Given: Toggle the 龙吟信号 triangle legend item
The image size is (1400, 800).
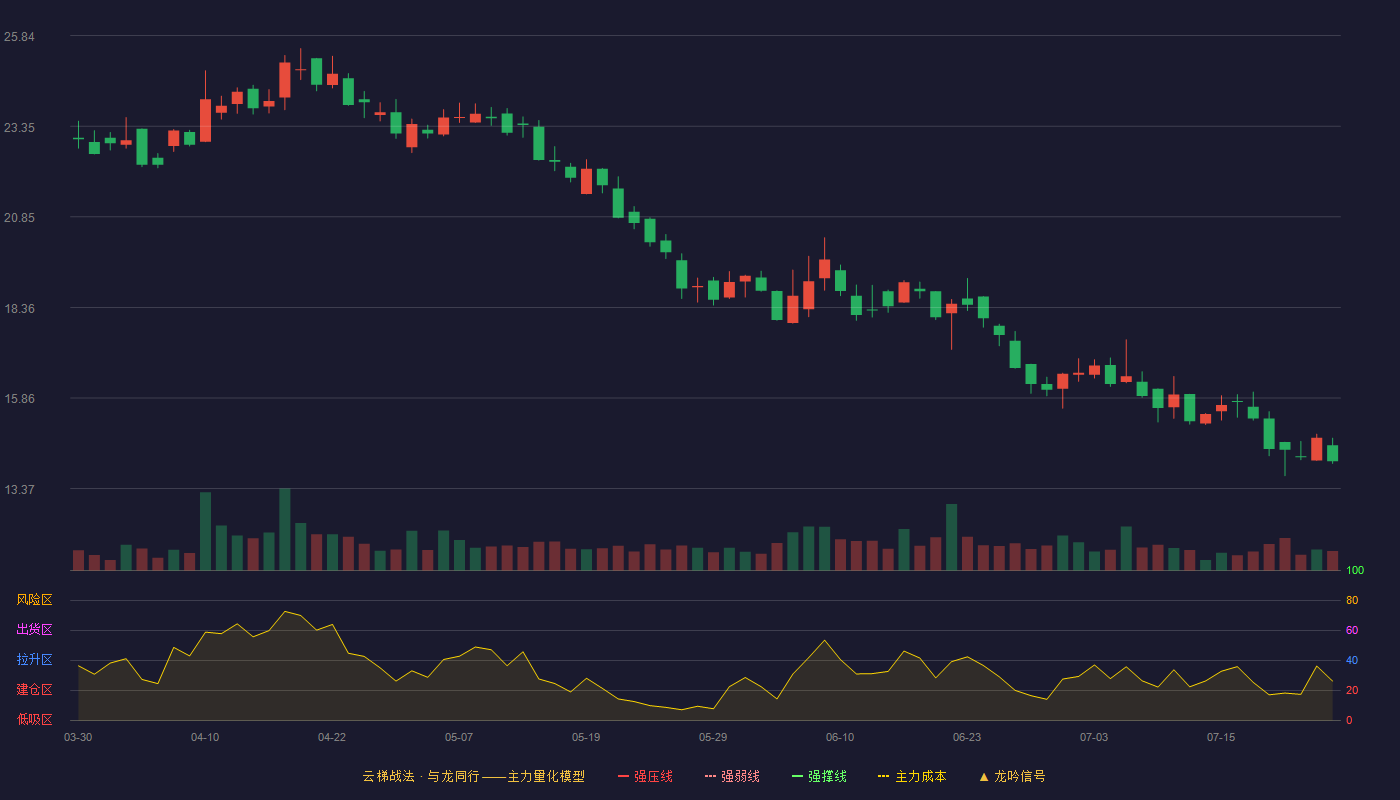Looking at the screenshot, I should [1012, 776].
